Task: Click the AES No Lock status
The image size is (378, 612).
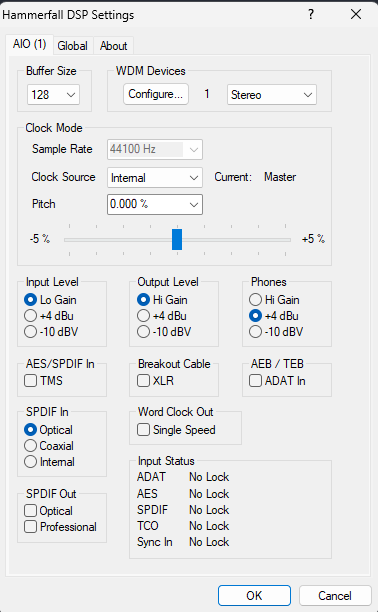Action: [x=209, y=494]
